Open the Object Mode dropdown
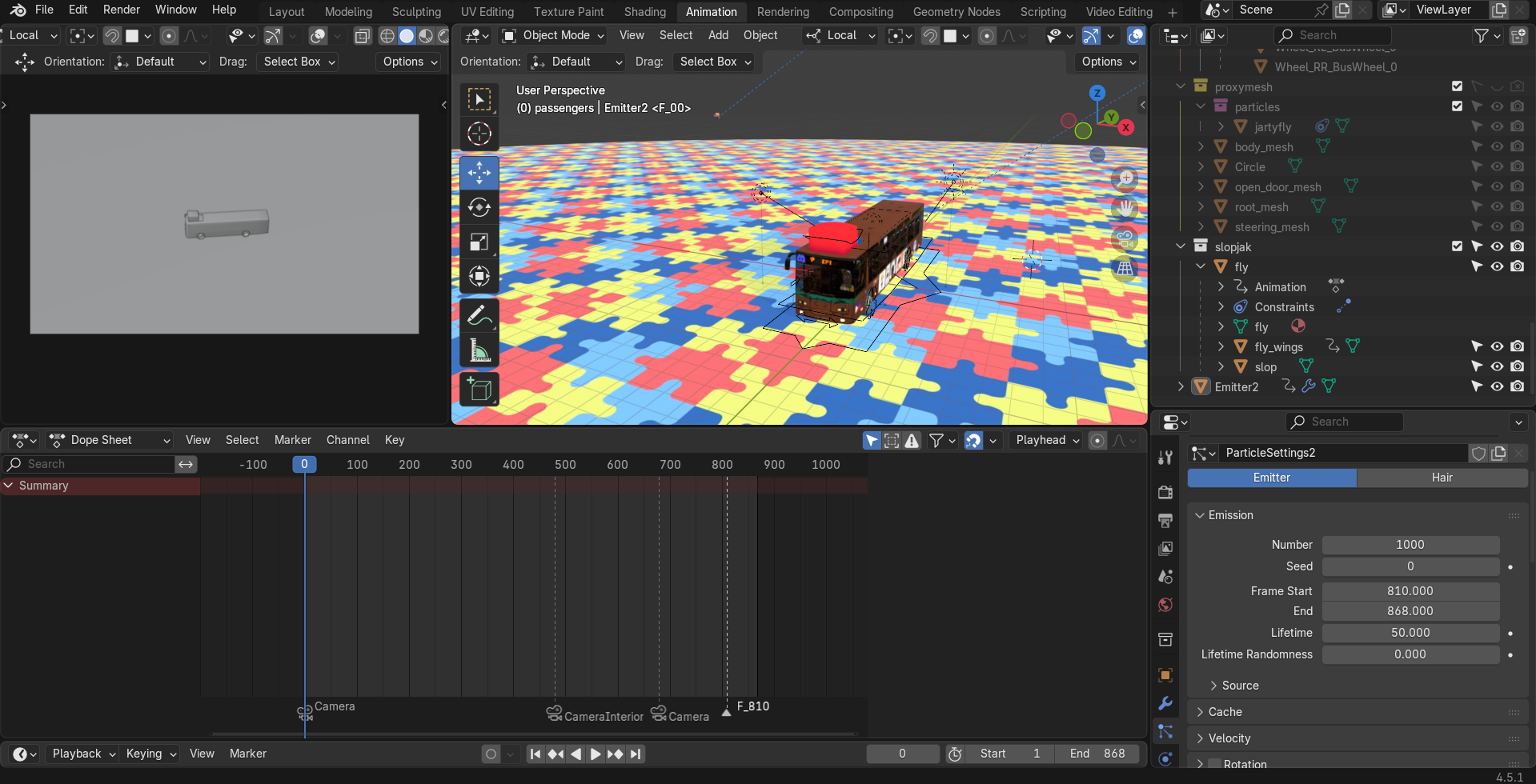Image resolution: width=1536 pixels, height=784 pixels. point(553,35)
